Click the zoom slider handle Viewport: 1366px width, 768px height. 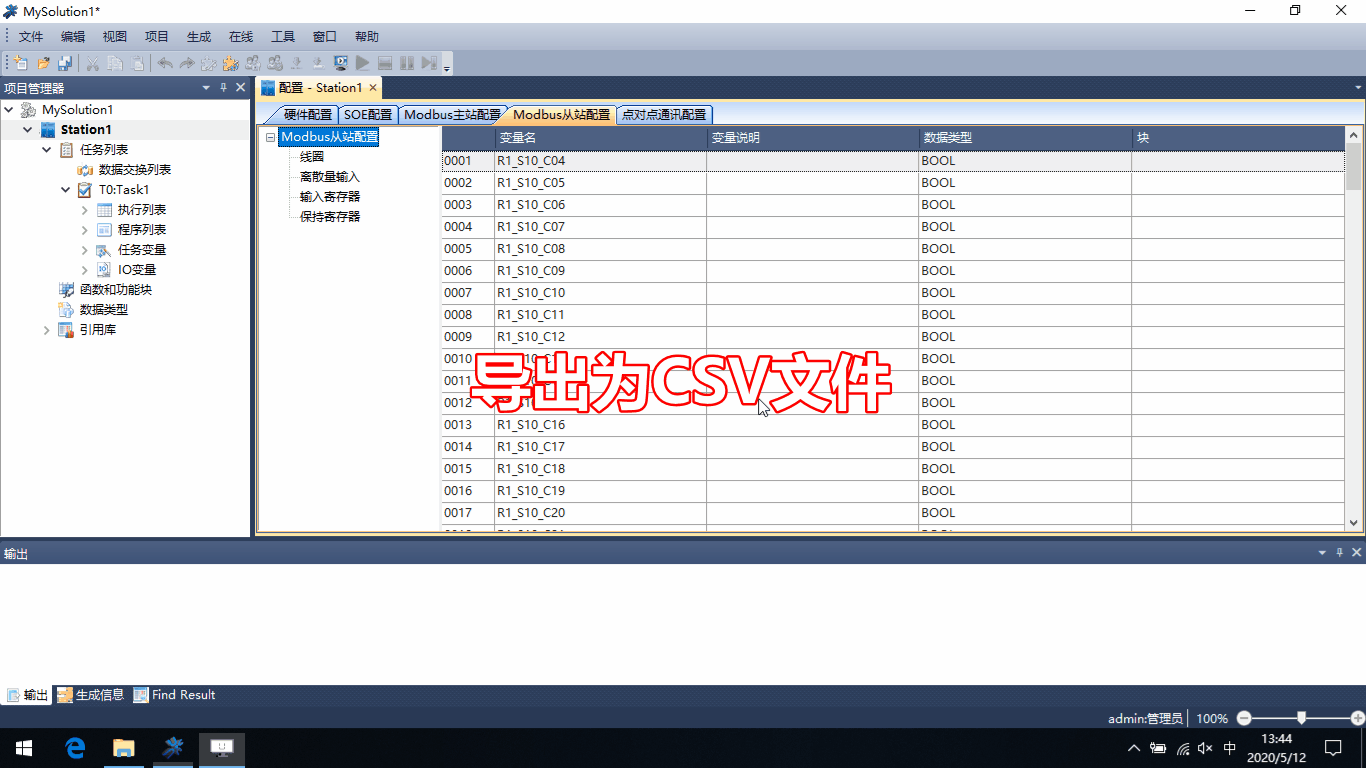pos(1301,718)
